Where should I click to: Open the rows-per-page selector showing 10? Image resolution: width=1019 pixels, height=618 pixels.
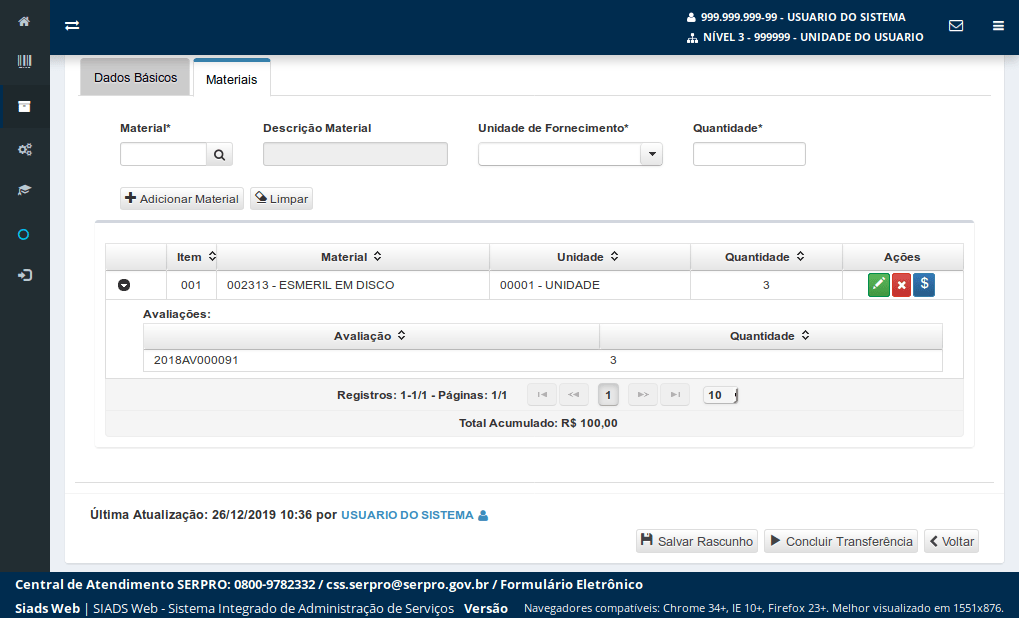(720, 395)
